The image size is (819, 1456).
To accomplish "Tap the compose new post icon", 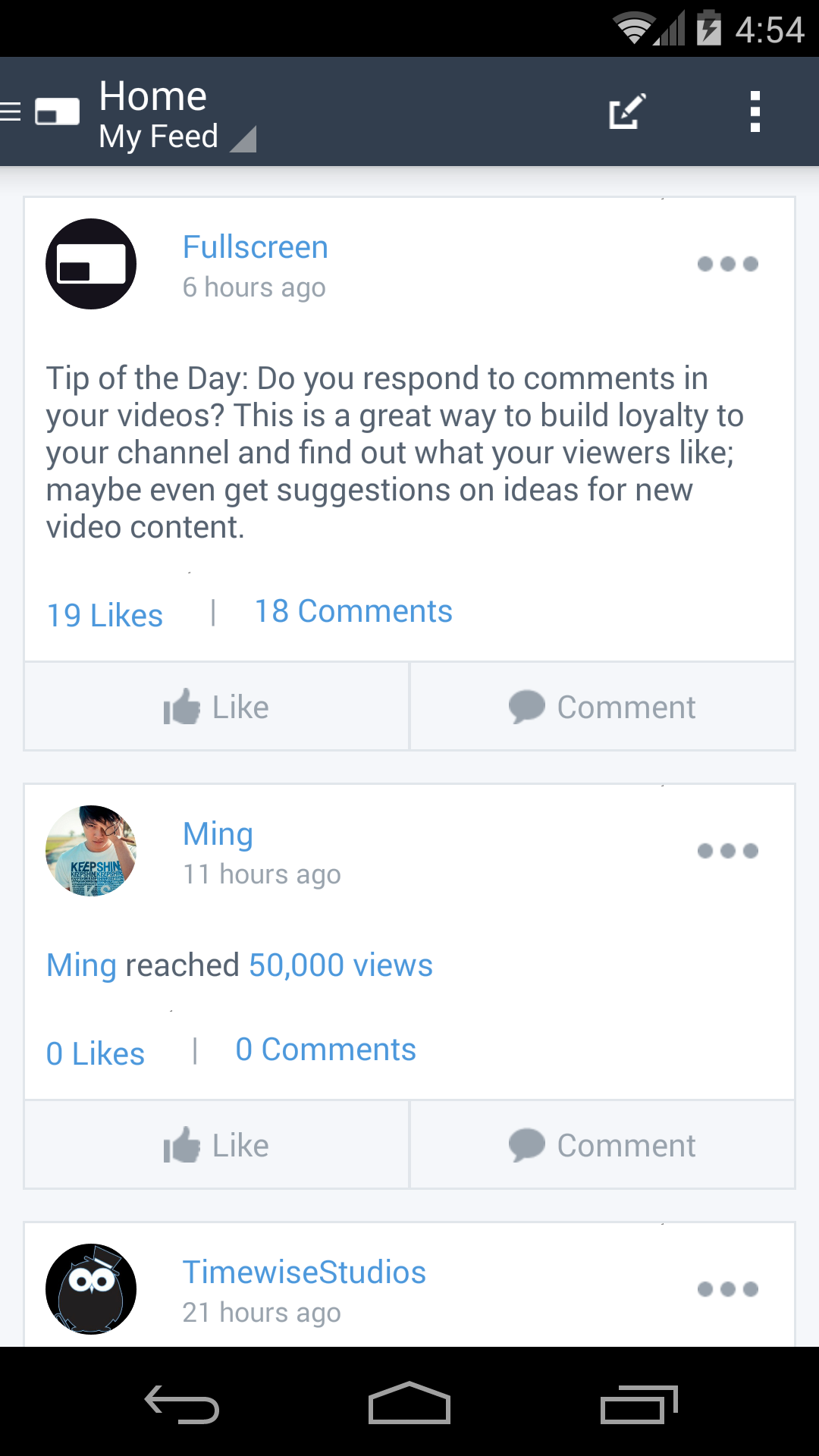I will tap(627, 112).
